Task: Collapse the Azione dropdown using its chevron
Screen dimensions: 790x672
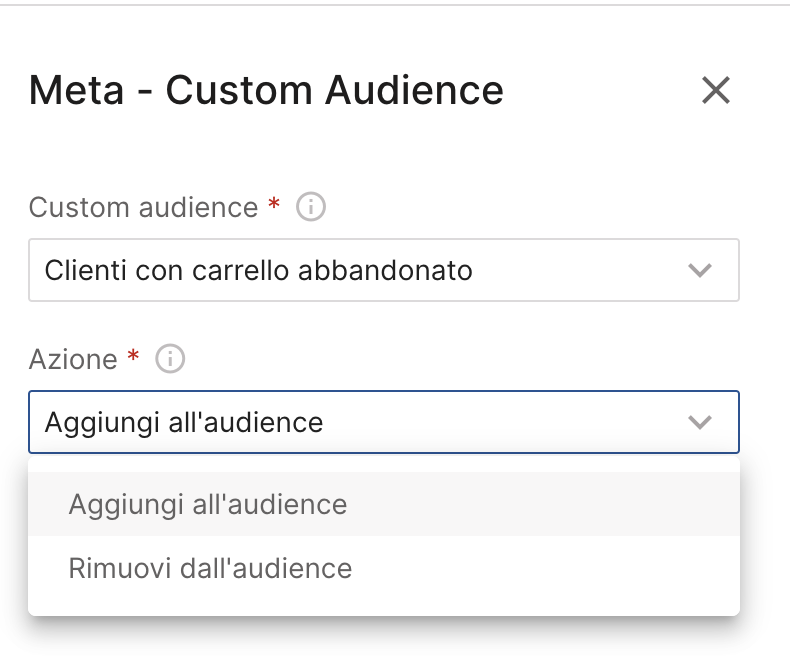Action: click(x=700, y=422)
